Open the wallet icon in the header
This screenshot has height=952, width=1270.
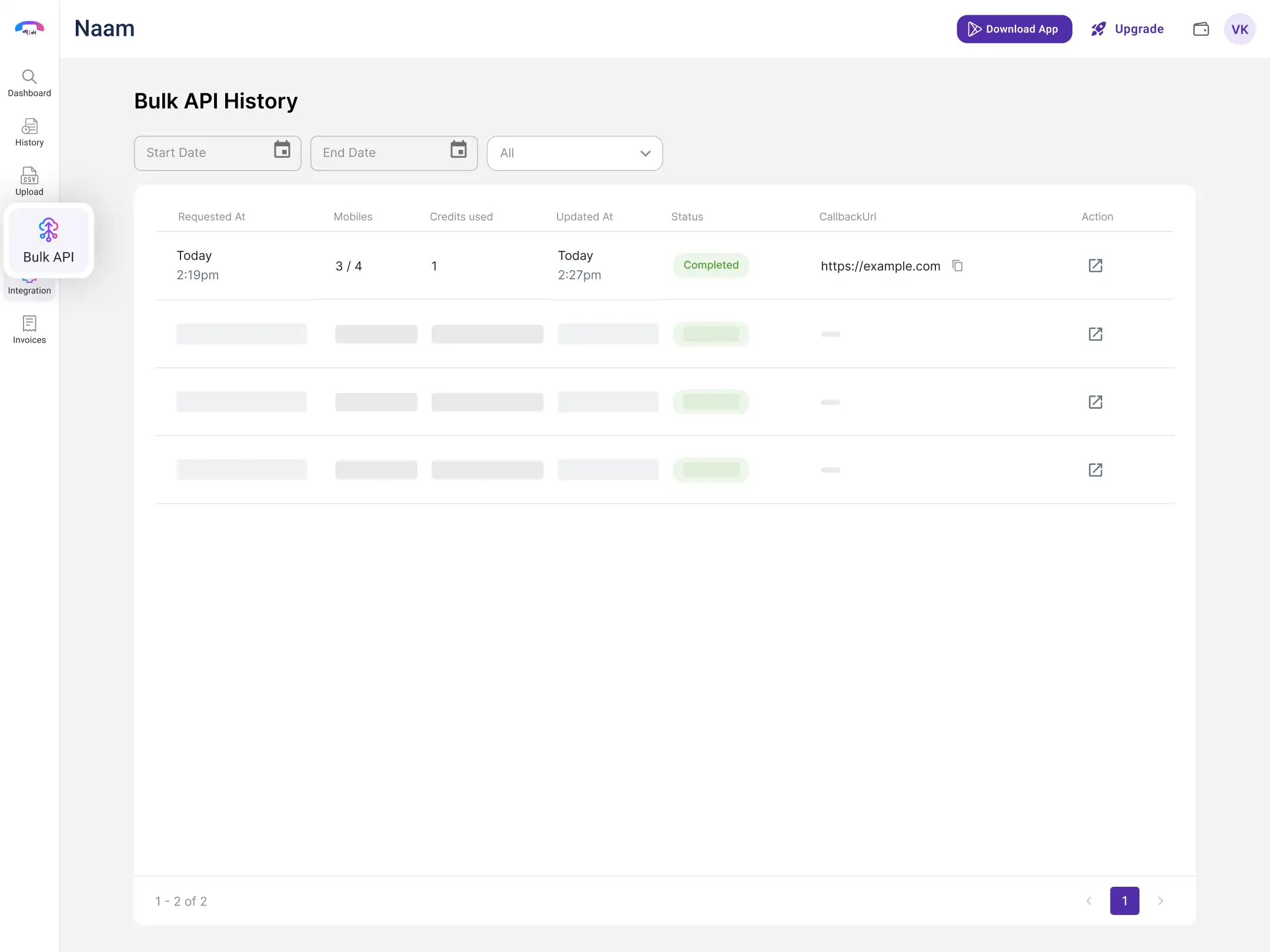(x=1201, y=29)
